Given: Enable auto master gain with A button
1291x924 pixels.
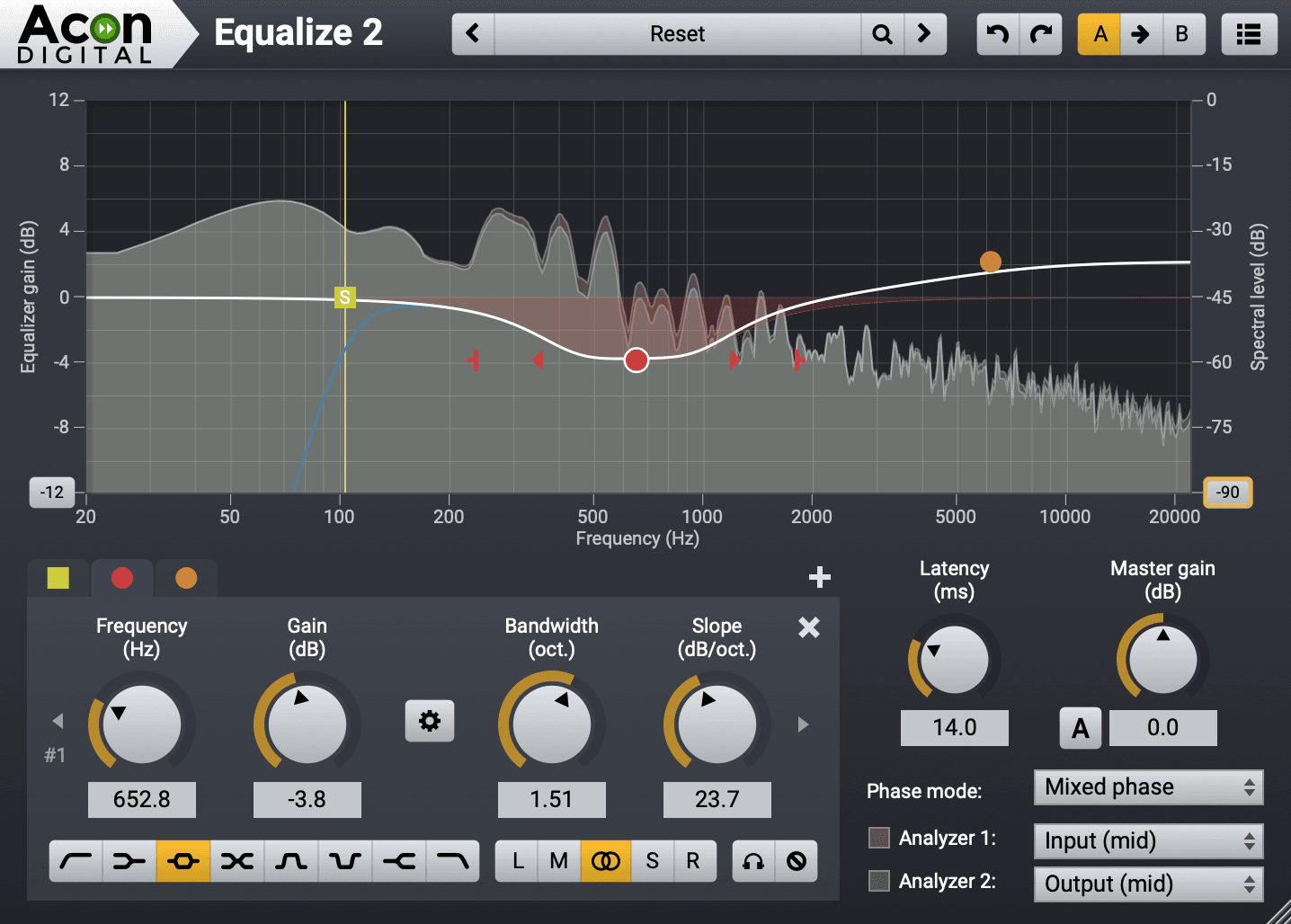Looking at the screenshot, I should click(1080, 728).
